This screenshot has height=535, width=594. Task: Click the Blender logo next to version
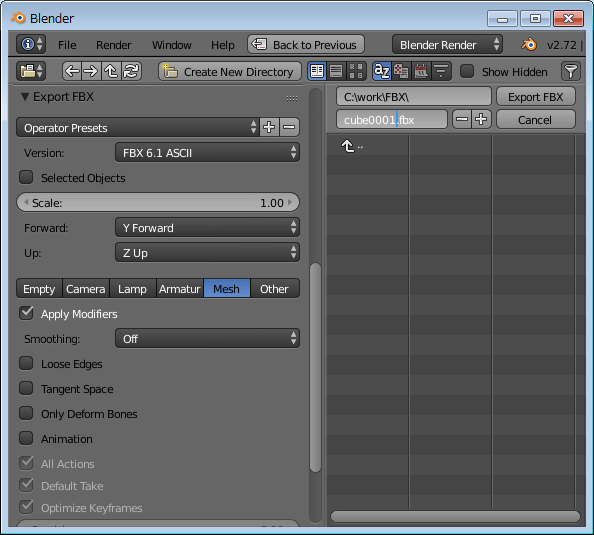click(x=529, y=45)
